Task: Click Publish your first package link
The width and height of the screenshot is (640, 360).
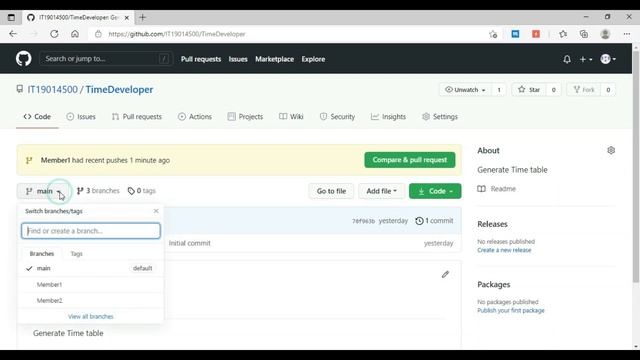Action: coord(511,310)
